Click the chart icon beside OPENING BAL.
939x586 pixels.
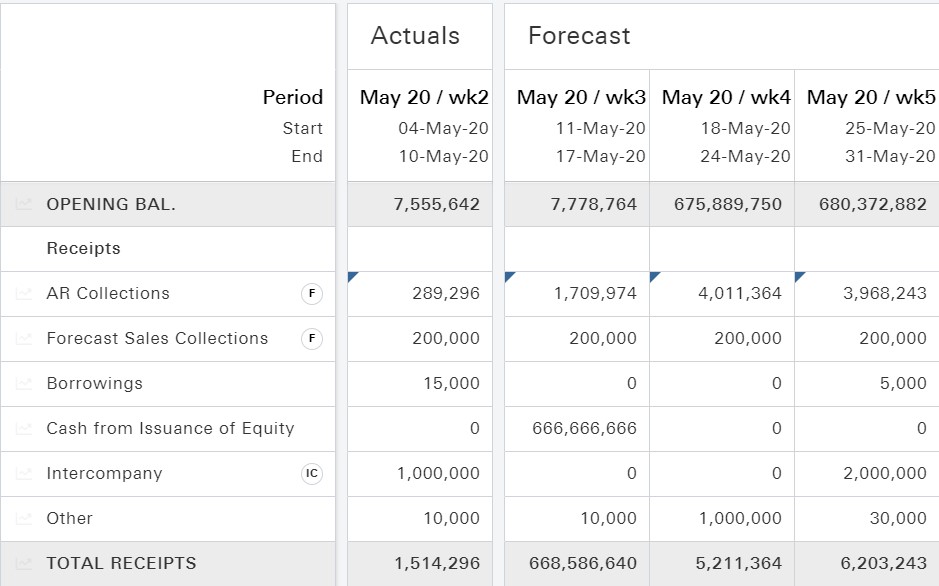pyautogui.click(x=22, y=204)
